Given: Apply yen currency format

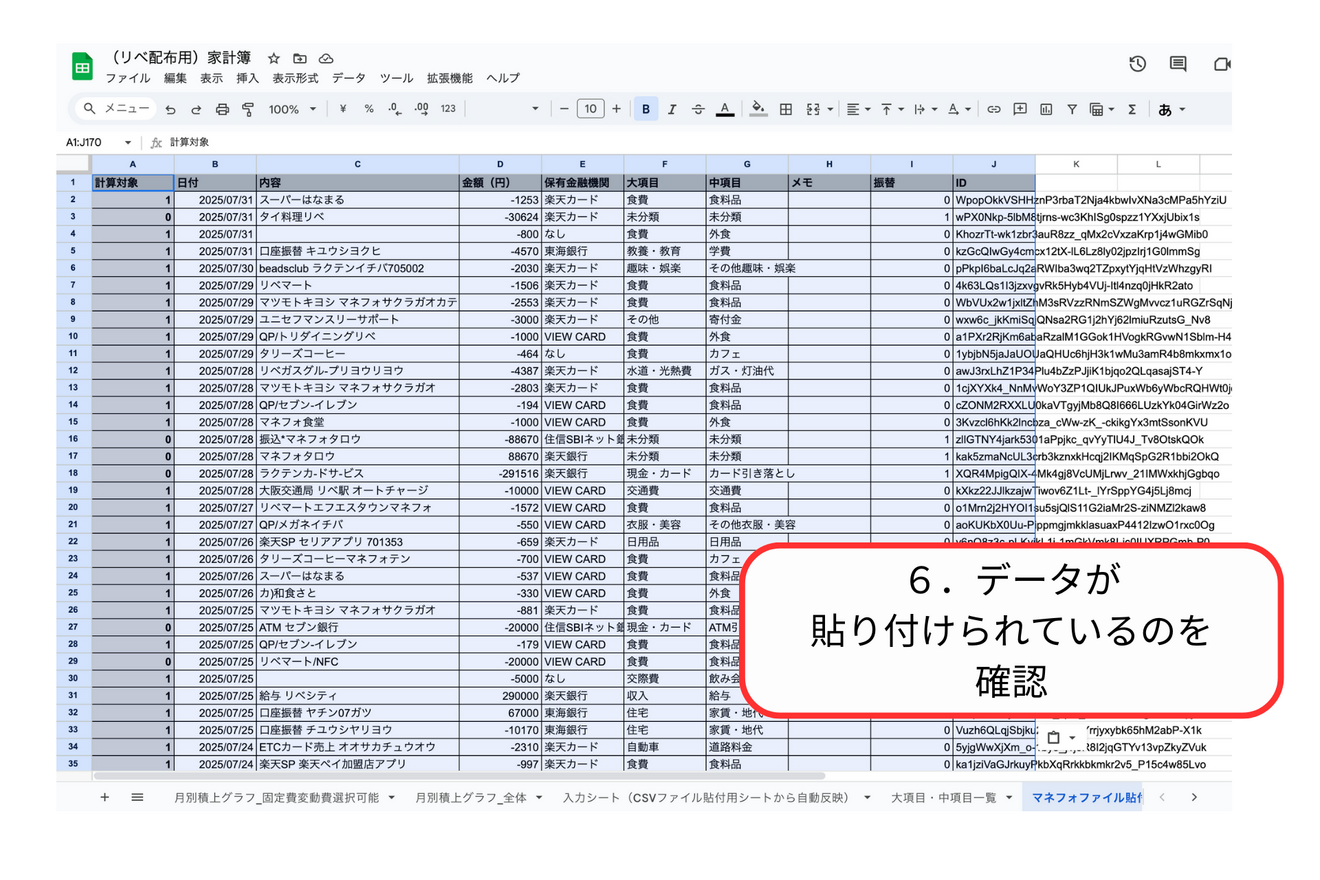Looking at the screenshot, I should tap(343, 109).
